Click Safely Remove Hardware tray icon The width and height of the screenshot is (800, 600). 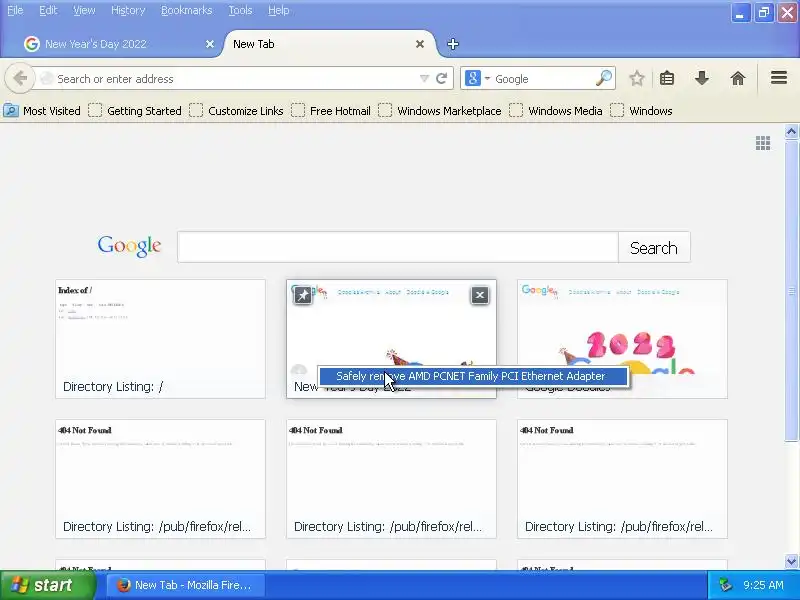click(x=724, y=585)
